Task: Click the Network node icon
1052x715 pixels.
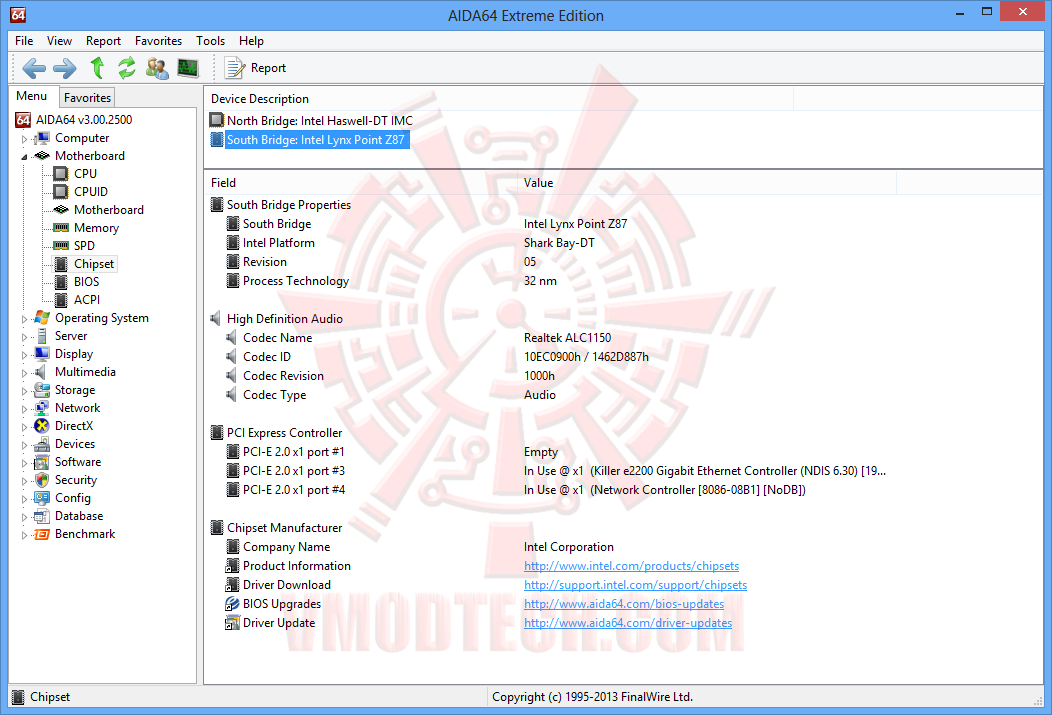Action: coord(42,408)
